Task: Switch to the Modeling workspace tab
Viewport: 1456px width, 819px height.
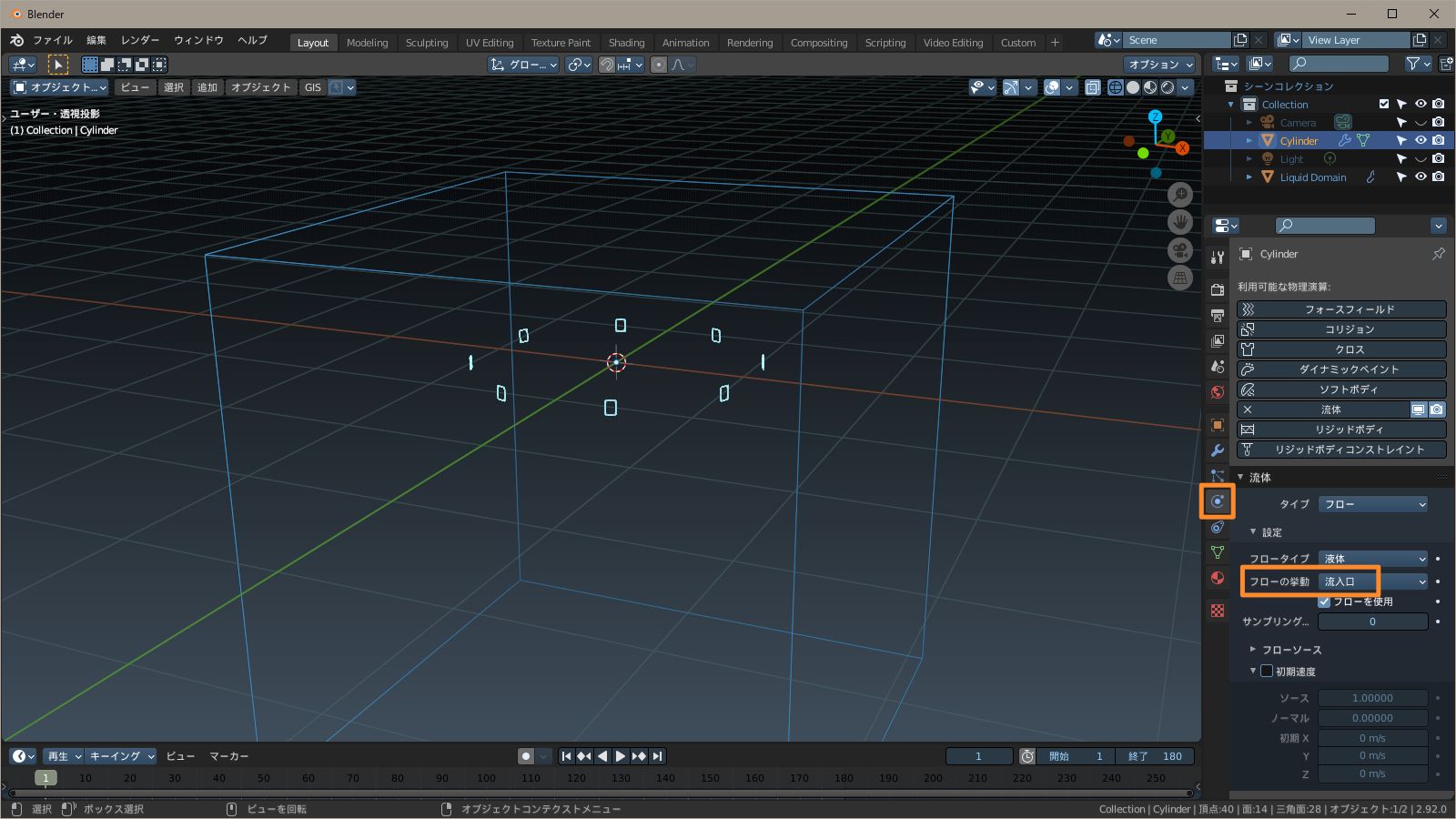Action: point(367,43)
